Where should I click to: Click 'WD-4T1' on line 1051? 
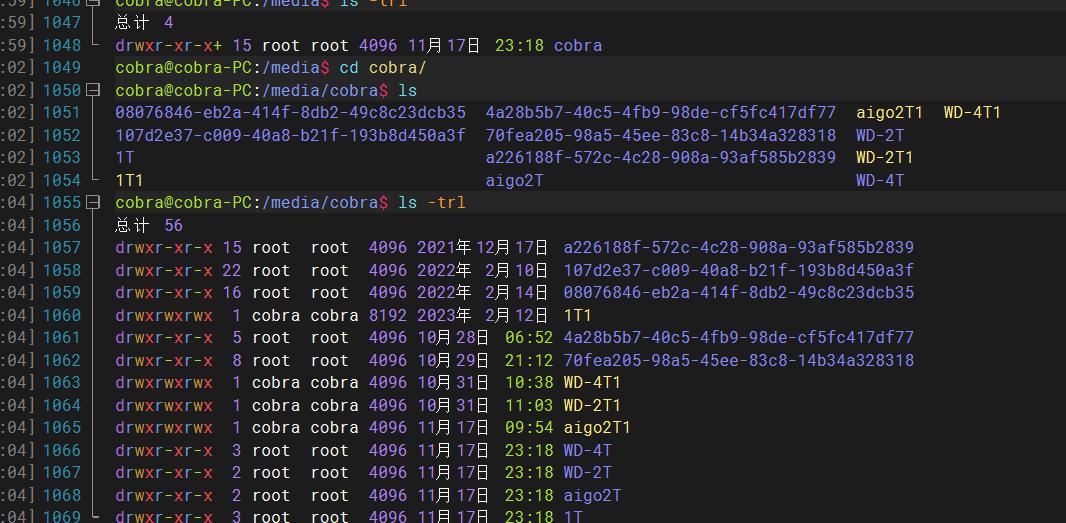point(972,113)
